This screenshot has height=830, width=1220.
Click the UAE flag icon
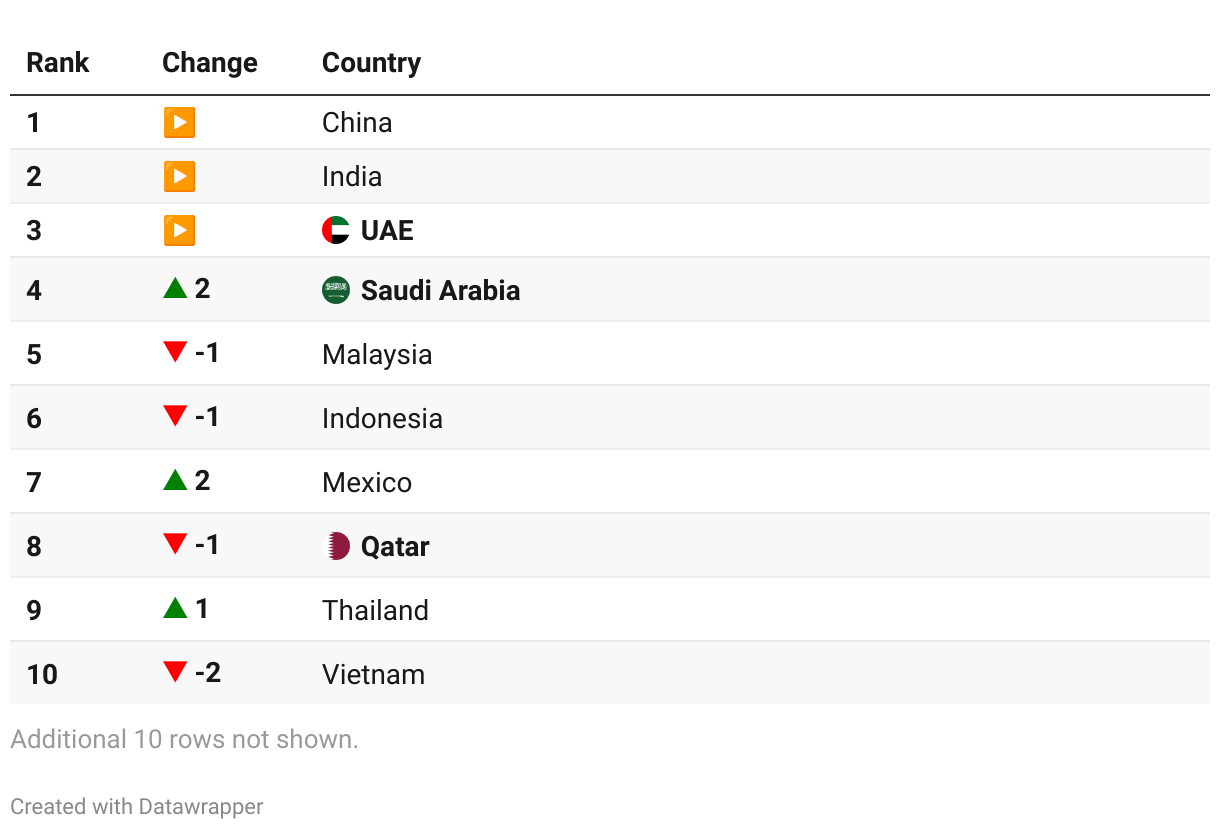[x=336, y=230]
